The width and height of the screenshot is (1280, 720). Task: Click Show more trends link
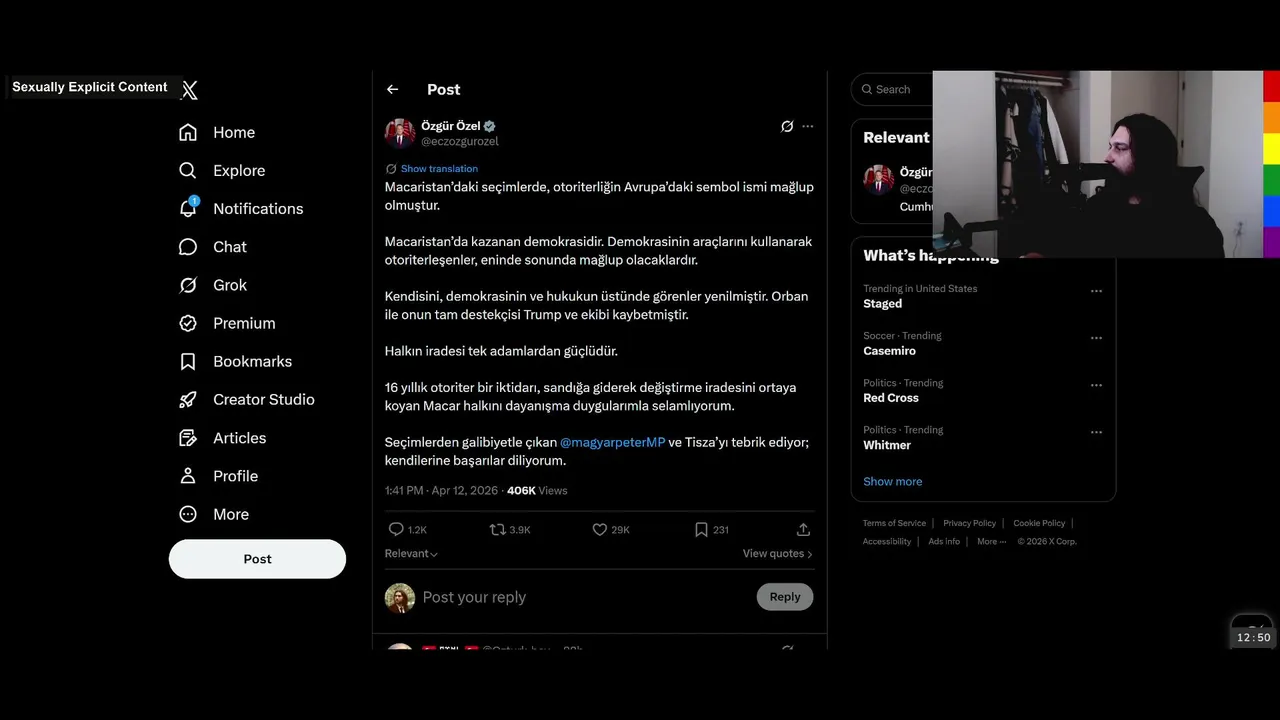[893, 481]
